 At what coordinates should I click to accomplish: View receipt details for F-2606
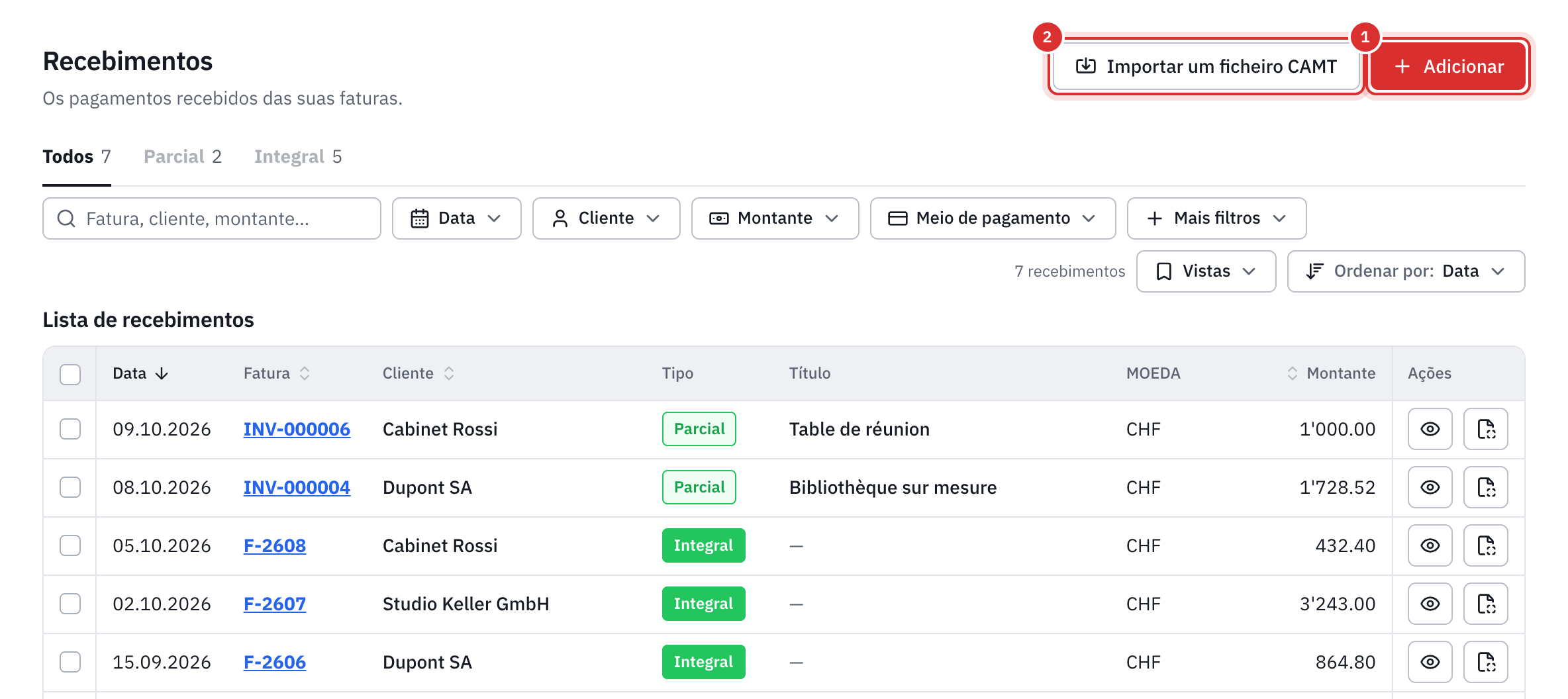click(x=1430, y=662)
